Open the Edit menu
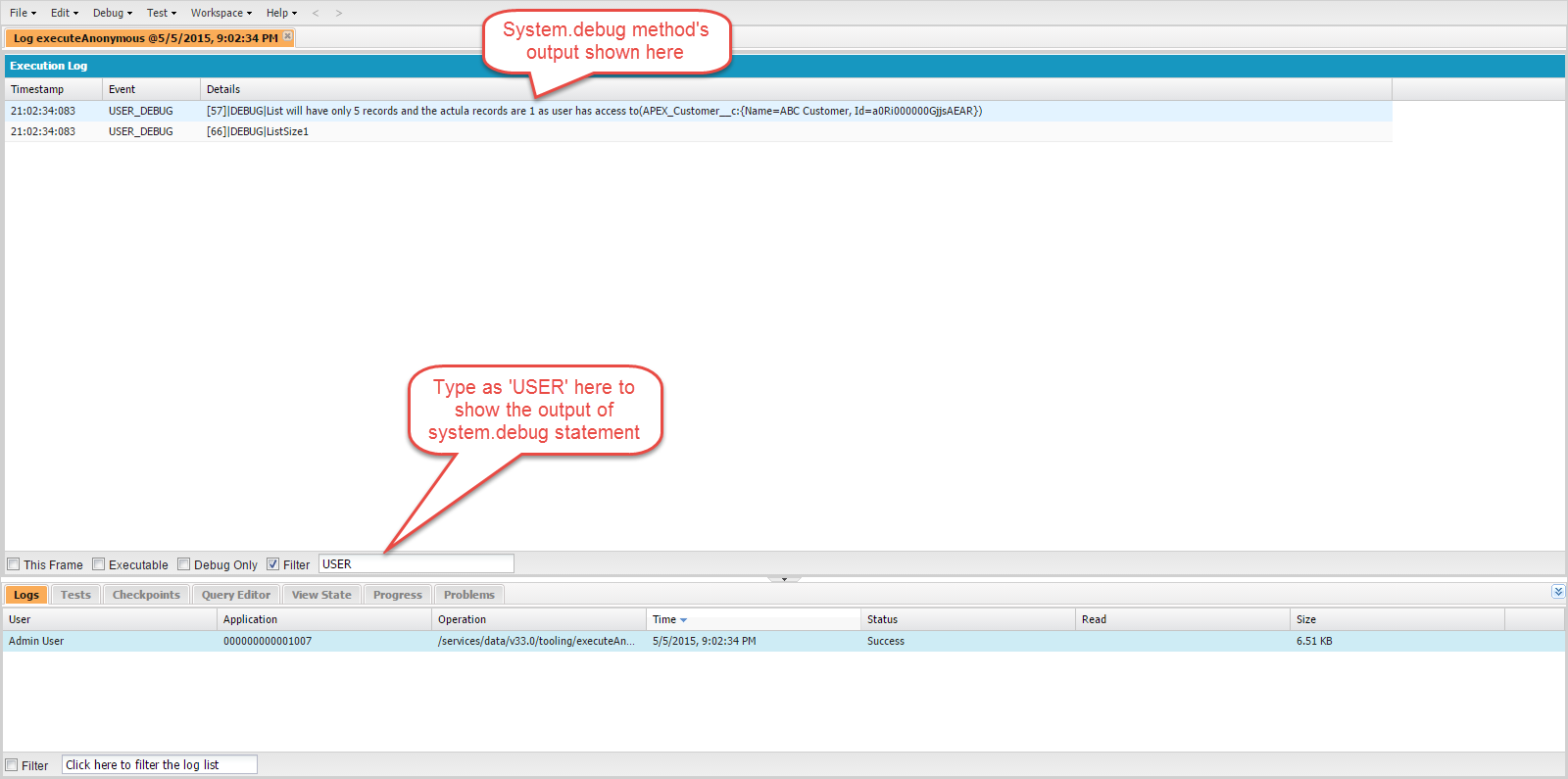This screenshot has height=779, width=1568. coord(65,13)
